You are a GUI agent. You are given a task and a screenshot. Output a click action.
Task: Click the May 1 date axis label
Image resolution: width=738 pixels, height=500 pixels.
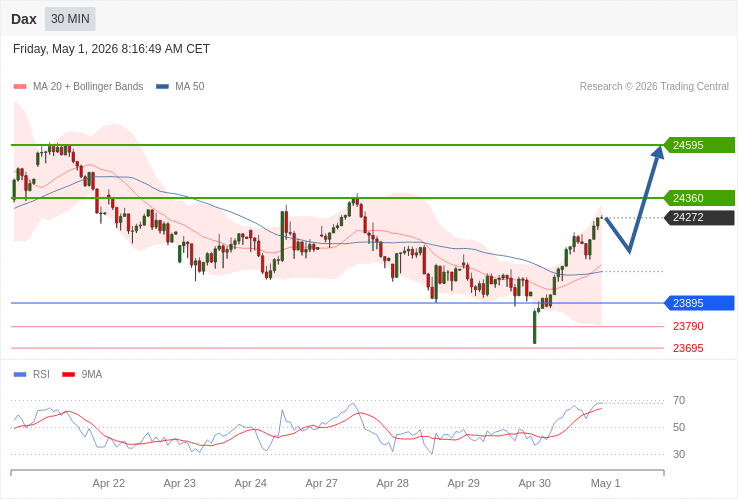click(x=606, y=484)
